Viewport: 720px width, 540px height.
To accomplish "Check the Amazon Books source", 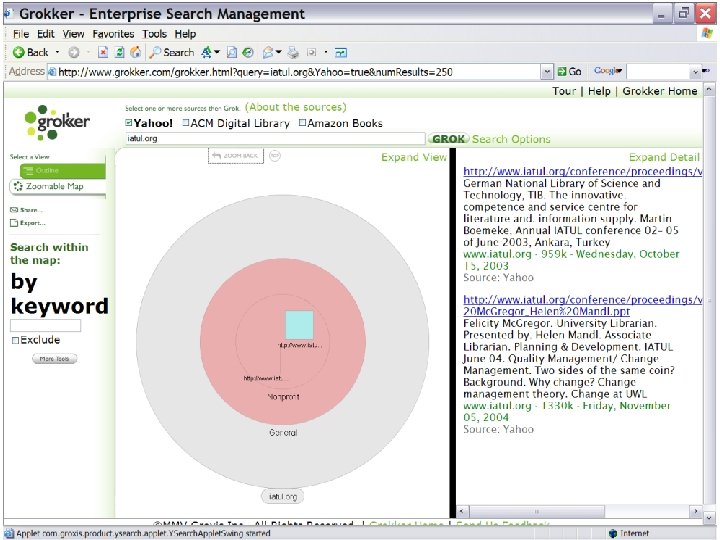I will [302, 123].
